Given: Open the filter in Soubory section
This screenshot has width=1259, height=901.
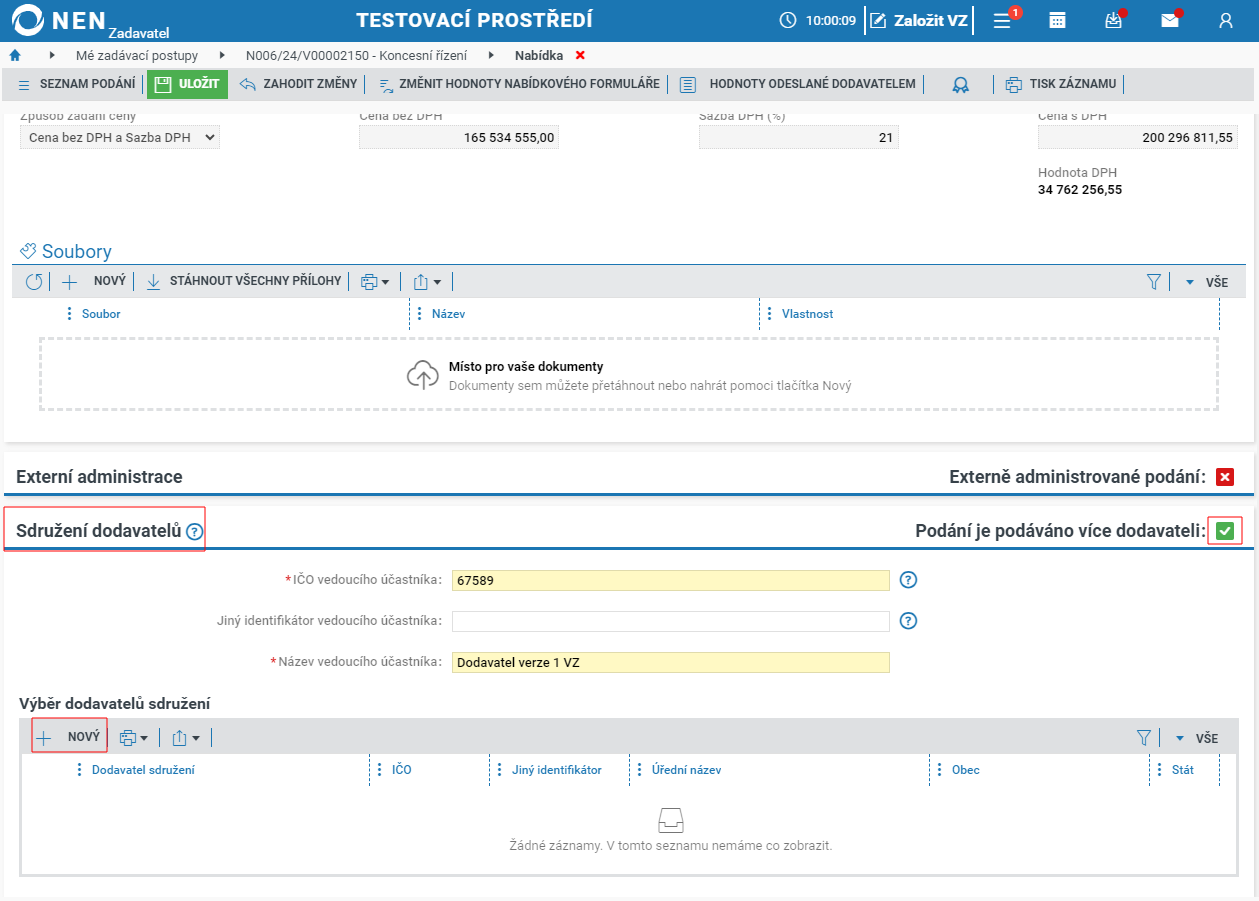Looking at the screenshot, I should 1153,282.
